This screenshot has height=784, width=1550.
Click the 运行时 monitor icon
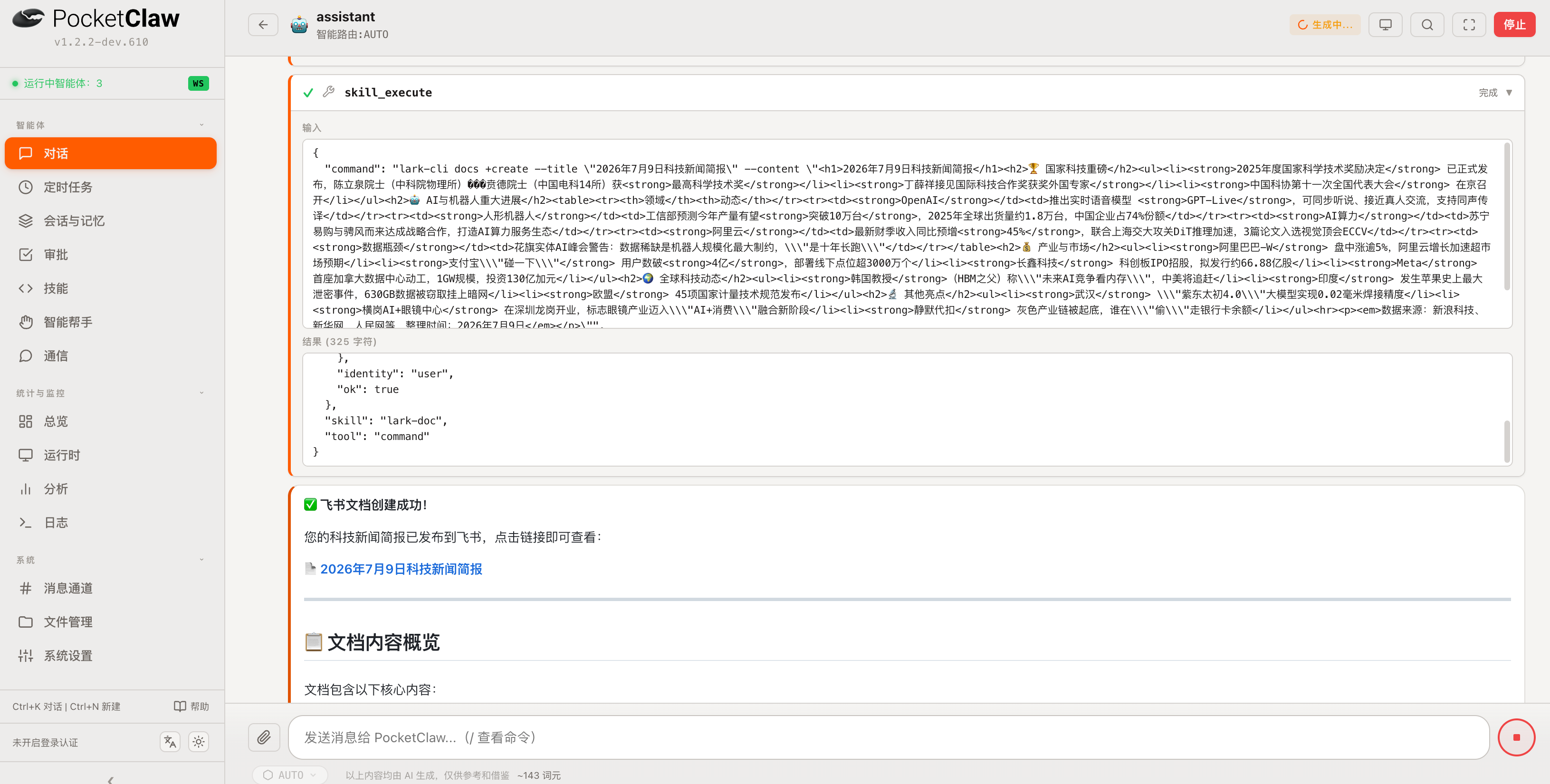click(x=25, y=455)
